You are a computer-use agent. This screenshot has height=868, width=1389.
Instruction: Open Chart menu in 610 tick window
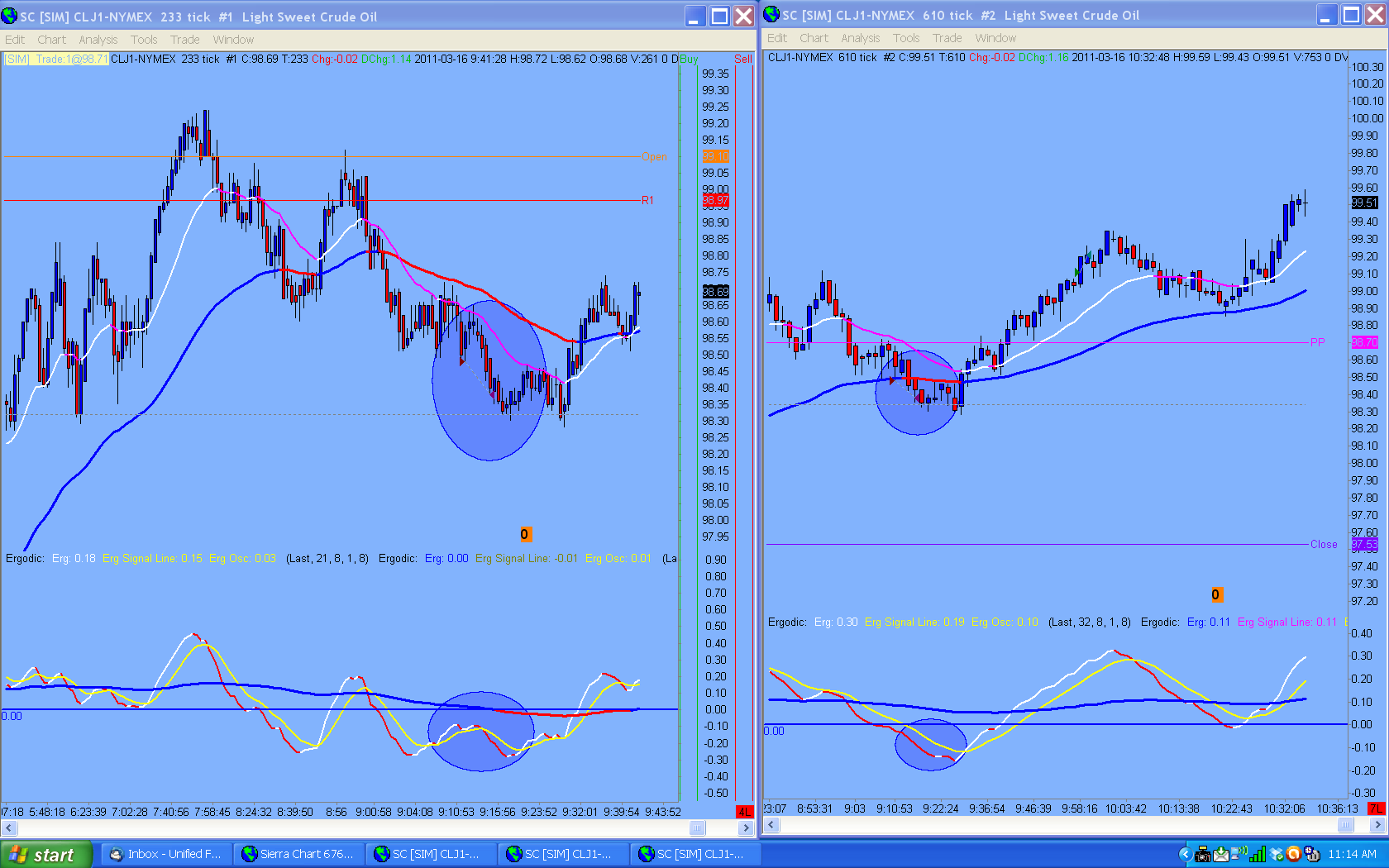[x=814, y=38]
